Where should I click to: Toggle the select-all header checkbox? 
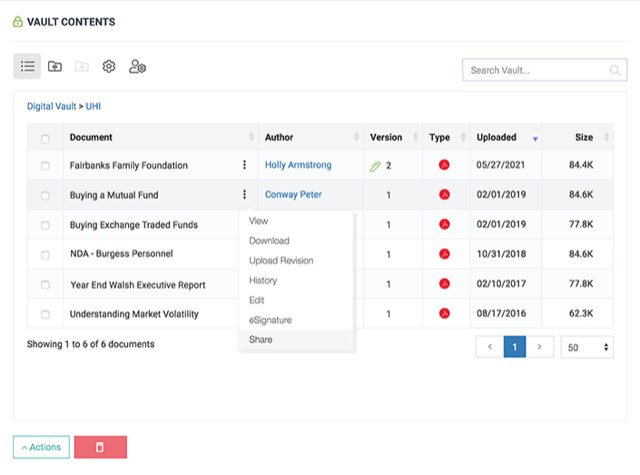pyautogui.click(x=45, y=139)
